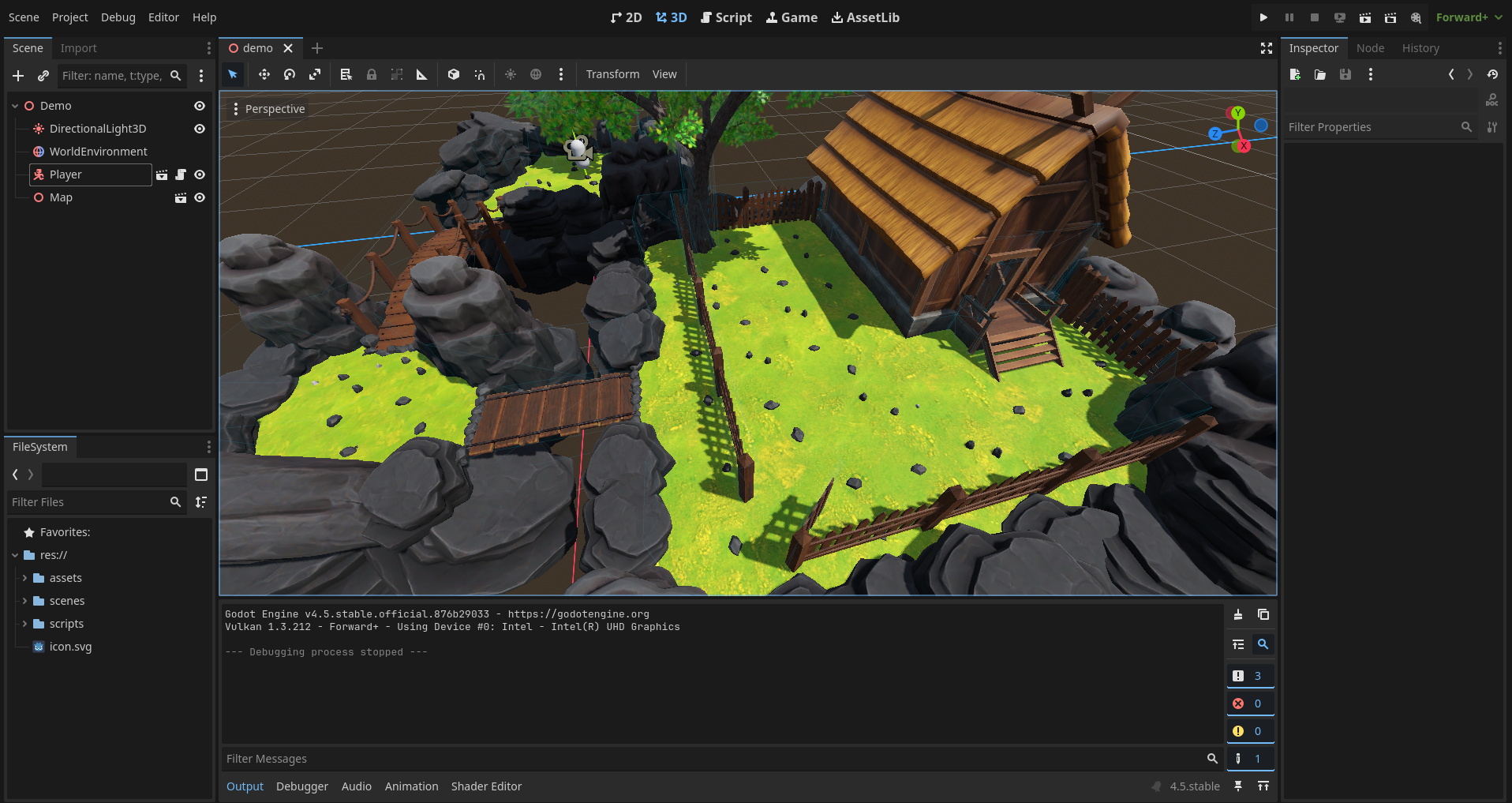Image resolution: width=1512 pixels, height=803 pixels.
Task: Open the Project menu
Action: click(x=70, y=17)
